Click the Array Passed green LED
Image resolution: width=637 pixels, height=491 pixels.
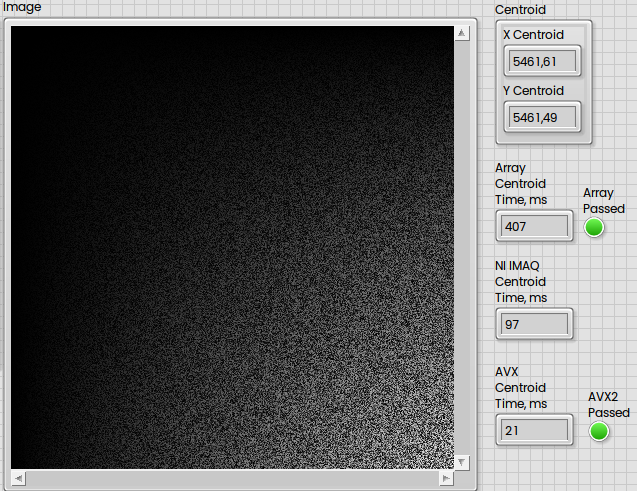[594, 227]
